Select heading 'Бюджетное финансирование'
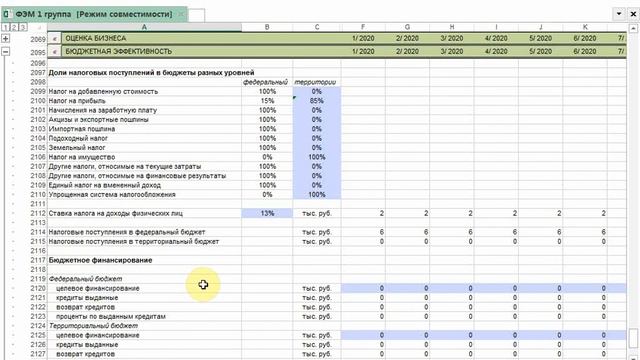This screenshot has height=360, width=640. (144, 260)
